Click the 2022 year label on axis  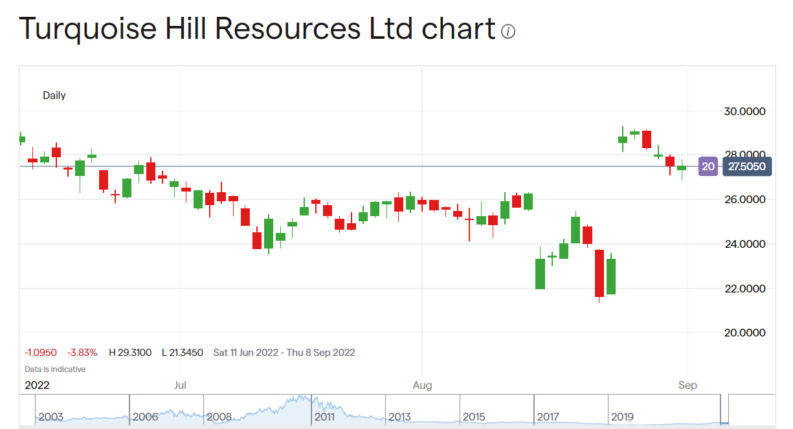(x=37, y=385)
